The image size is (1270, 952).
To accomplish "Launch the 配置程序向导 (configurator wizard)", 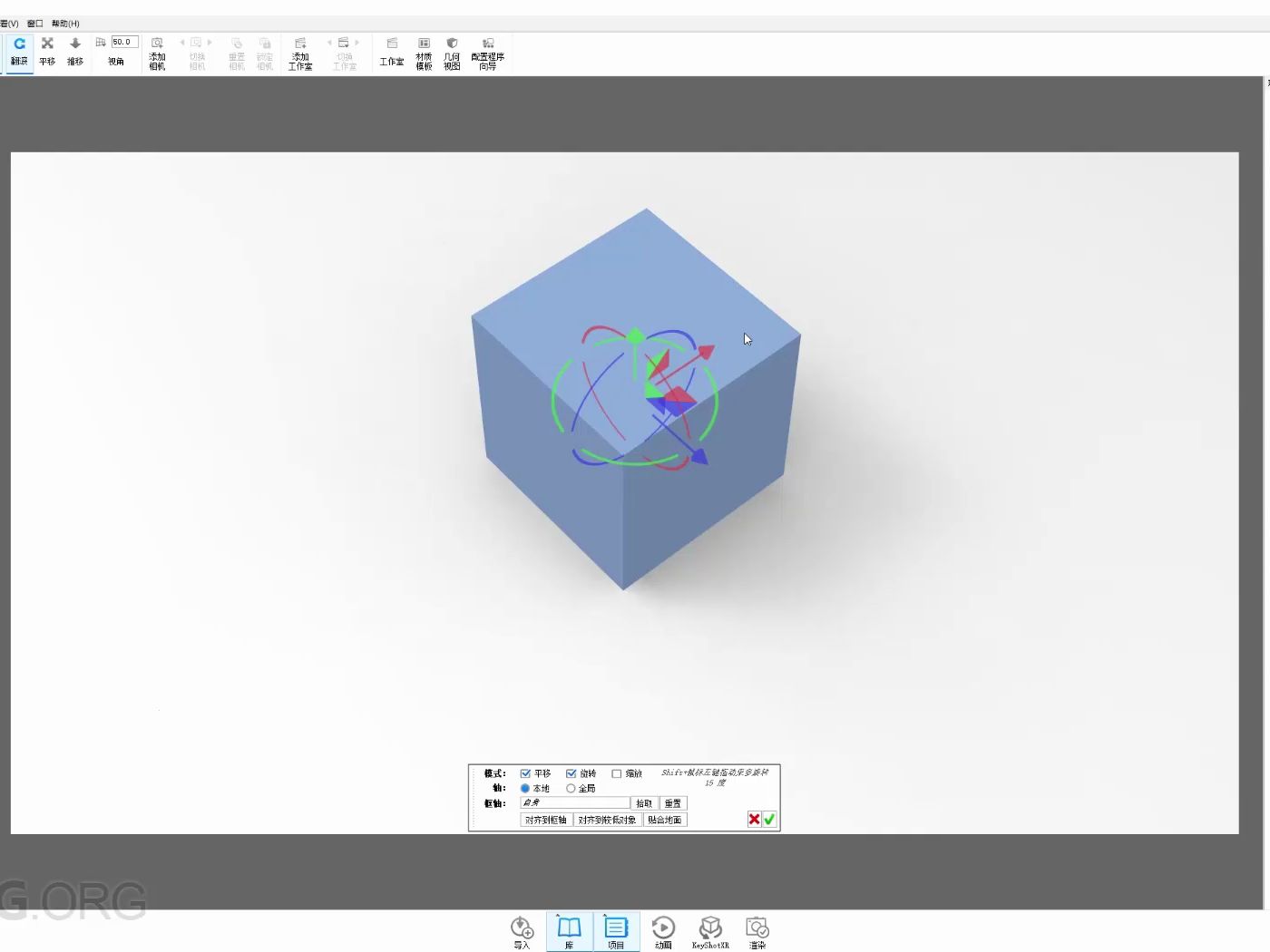I will coord(488,53).
